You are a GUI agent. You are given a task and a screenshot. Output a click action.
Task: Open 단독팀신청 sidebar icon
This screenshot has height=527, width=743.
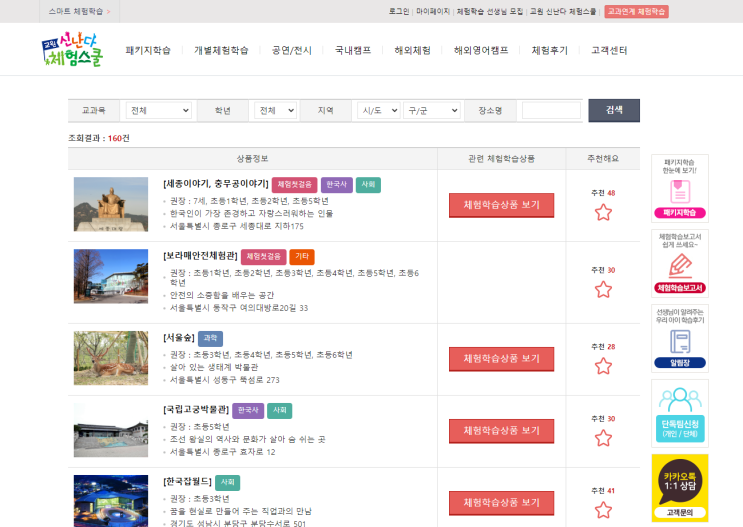(x=680, y=413)
